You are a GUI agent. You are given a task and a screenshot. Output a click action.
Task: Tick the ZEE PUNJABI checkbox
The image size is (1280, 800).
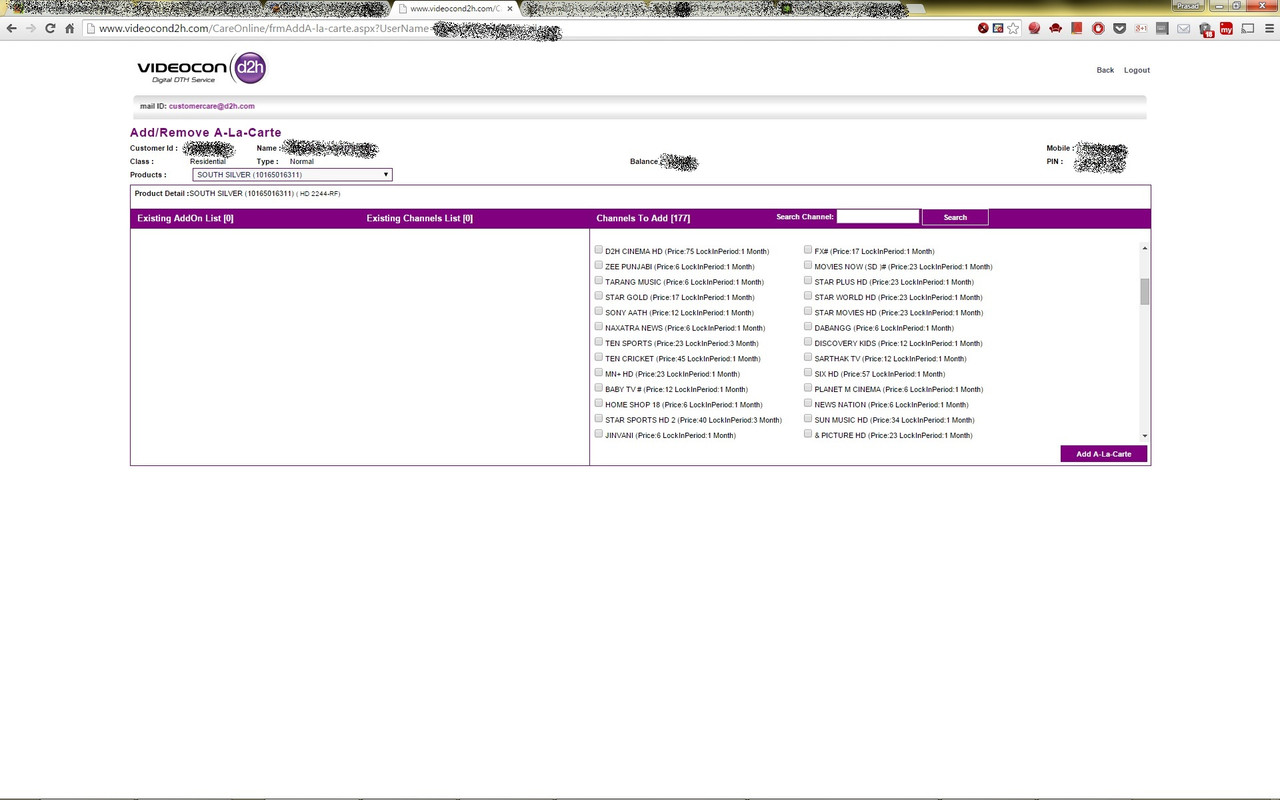pos(599,266)
